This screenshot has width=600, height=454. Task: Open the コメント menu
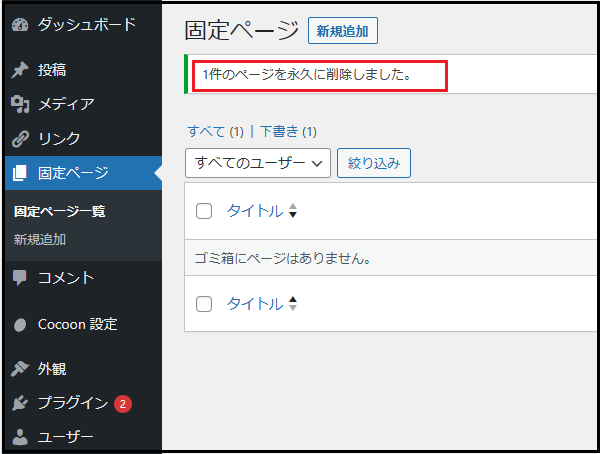coord(83,278)
